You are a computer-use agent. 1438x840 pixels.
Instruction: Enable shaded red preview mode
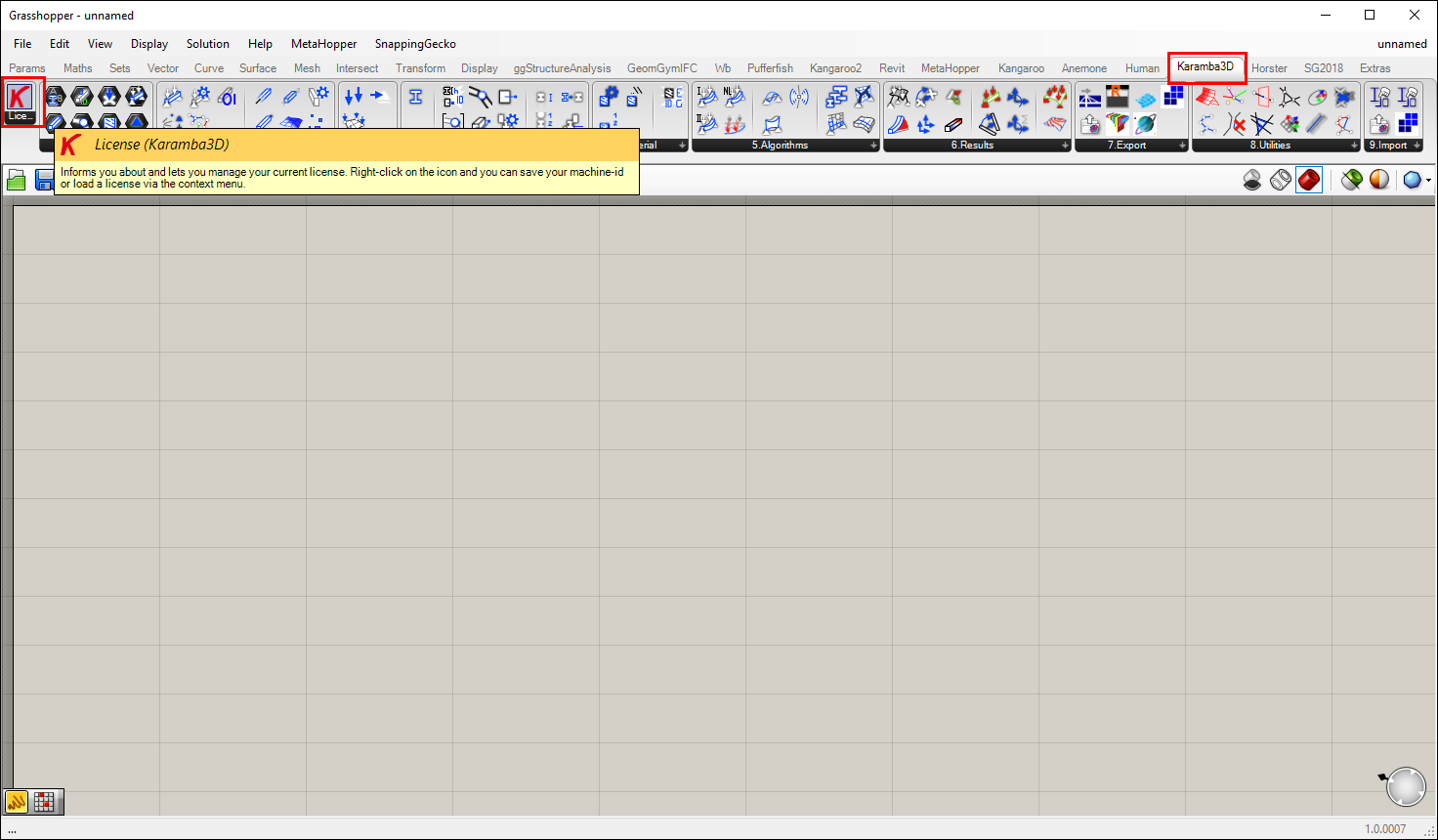[1309, 180]
